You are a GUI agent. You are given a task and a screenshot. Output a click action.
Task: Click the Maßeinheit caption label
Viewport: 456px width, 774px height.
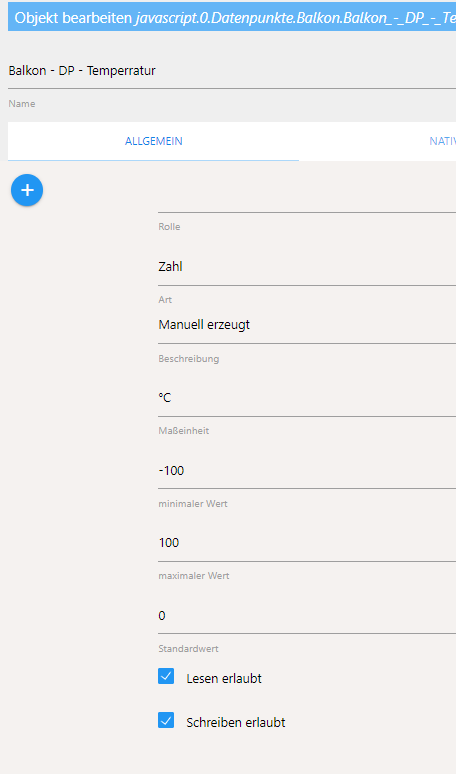point(184,431)
